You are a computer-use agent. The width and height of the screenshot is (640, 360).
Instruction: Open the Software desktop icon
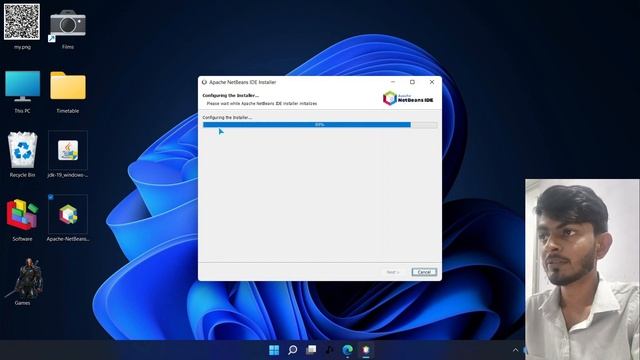point(22,214)
